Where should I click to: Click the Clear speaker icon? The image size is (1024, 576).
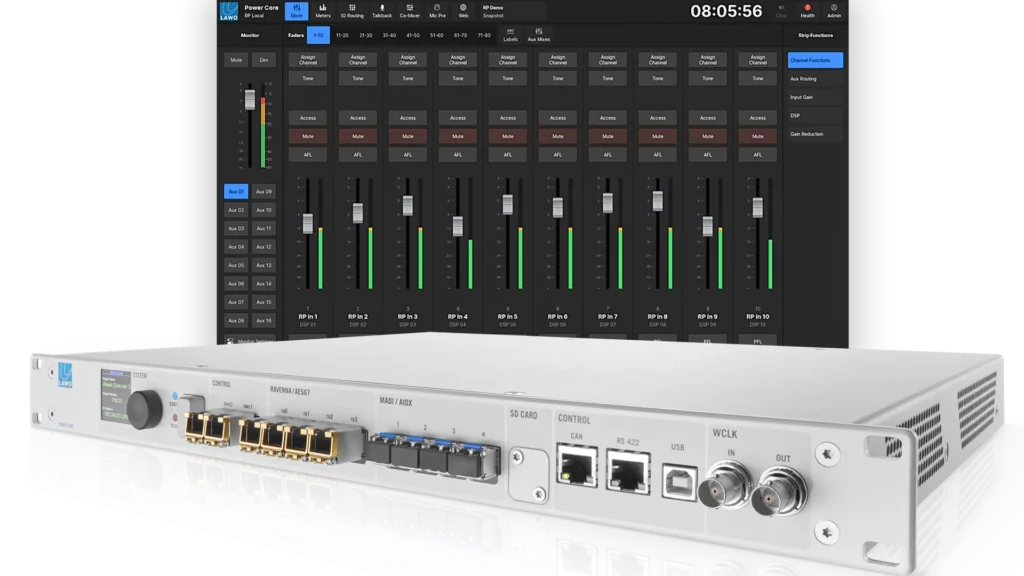point(781,10)
